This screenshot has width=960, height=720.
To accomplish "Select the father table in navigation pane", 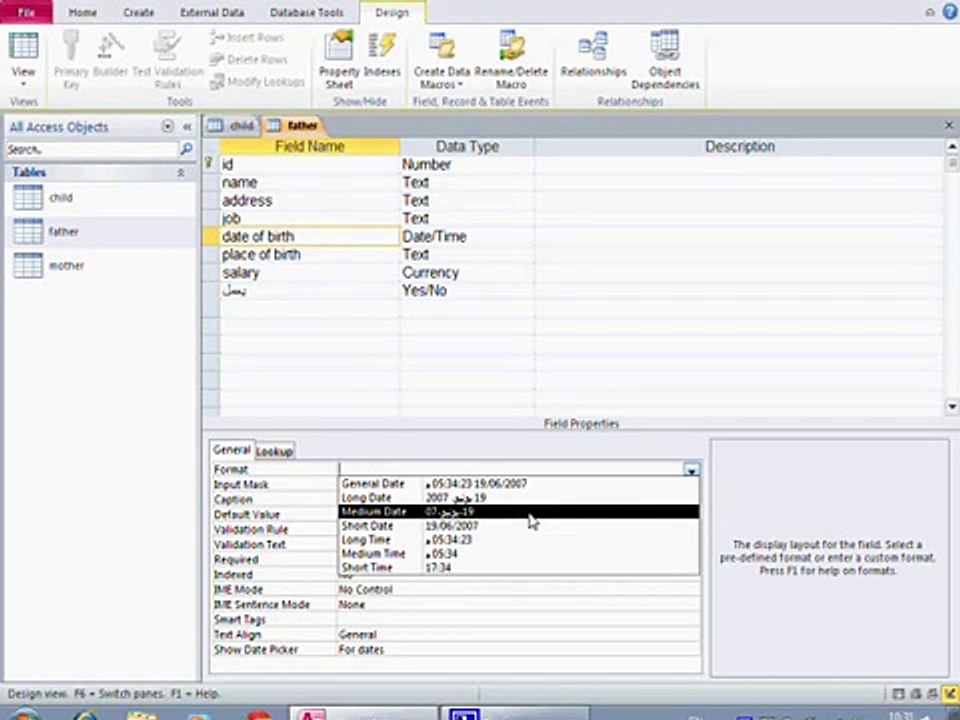I will (101, 231).
